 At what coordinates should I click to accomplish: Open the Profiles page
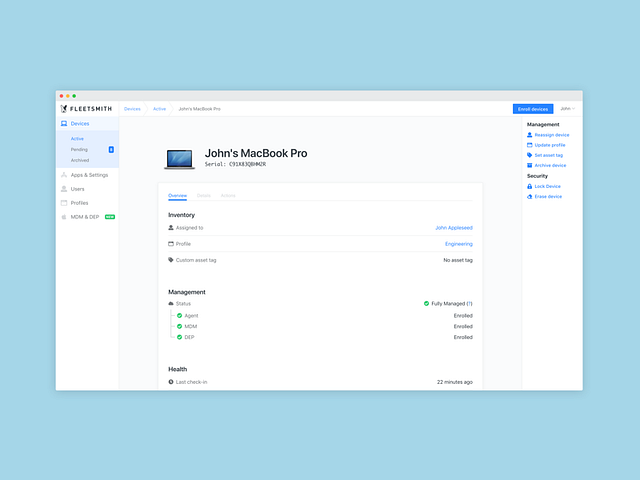tap(80, 203)
